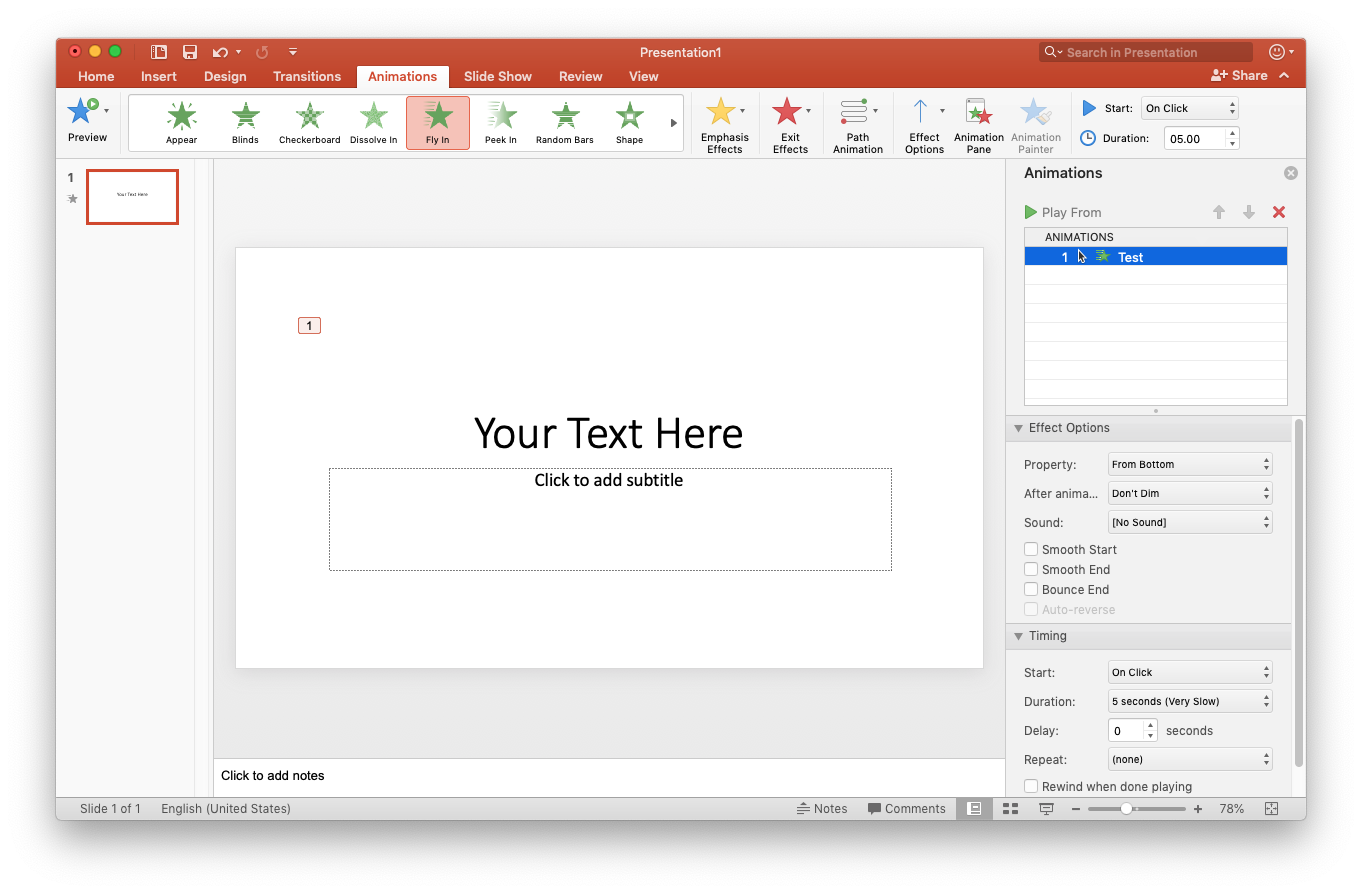Toggle the Animation Pane button

(x=979, y=125)
